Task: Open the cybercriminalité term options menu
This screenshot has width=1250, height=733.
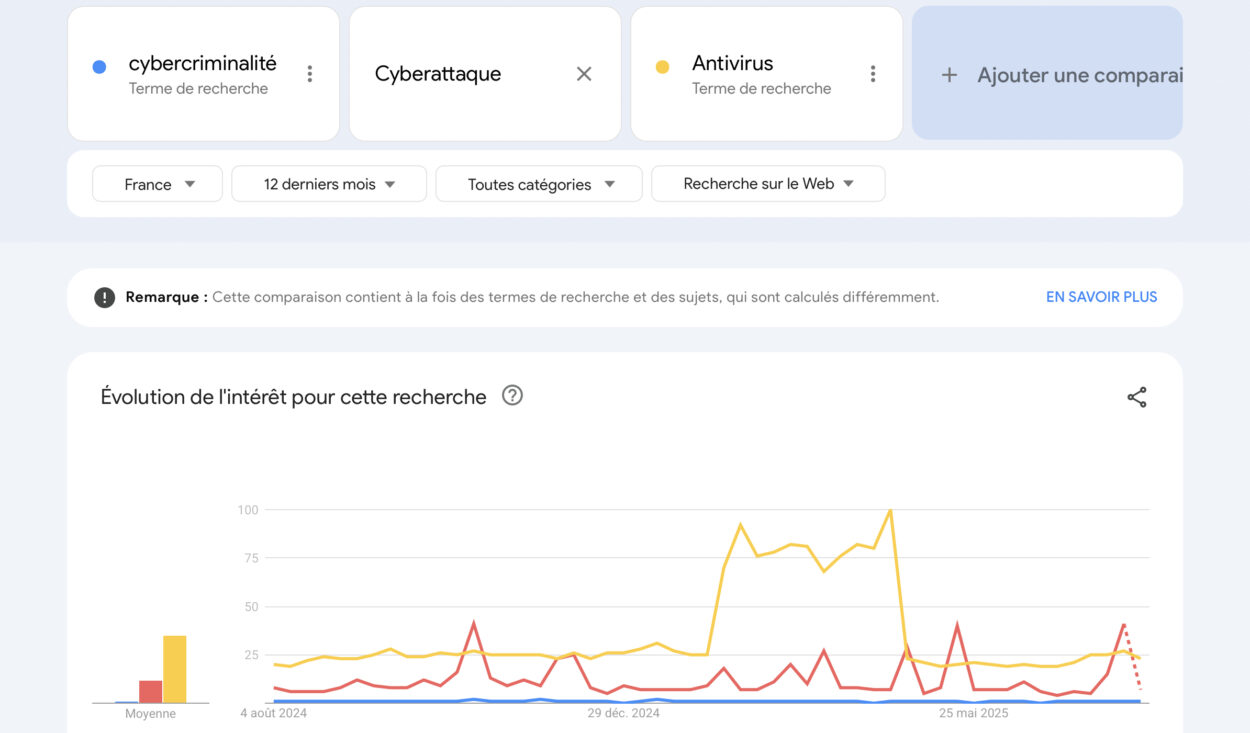Action: click(310, 74)
